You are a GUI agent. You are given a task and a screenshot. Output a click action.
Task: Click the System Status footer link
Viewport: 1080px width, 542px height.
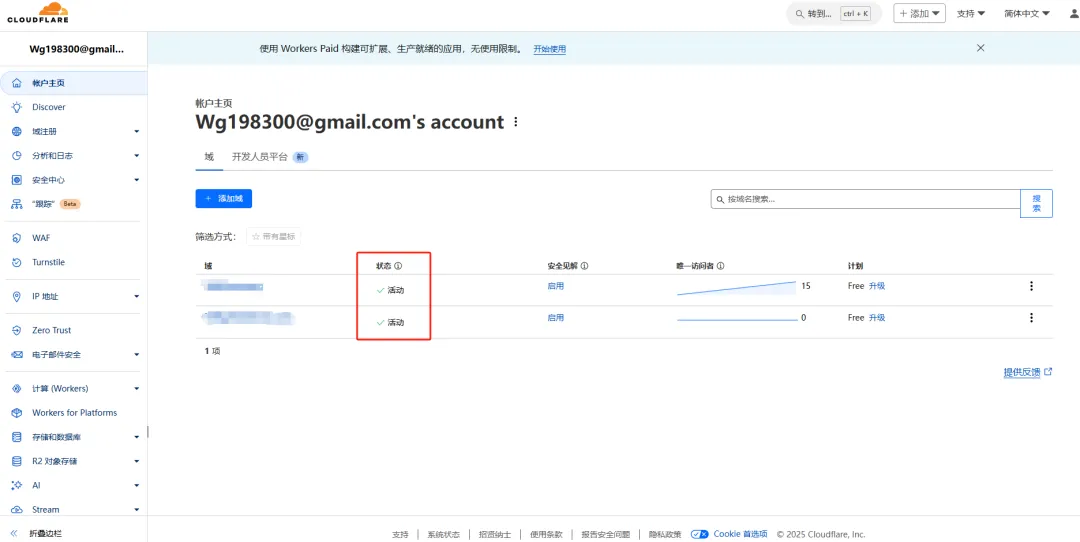pyautogui.click(x=444, y=534)
